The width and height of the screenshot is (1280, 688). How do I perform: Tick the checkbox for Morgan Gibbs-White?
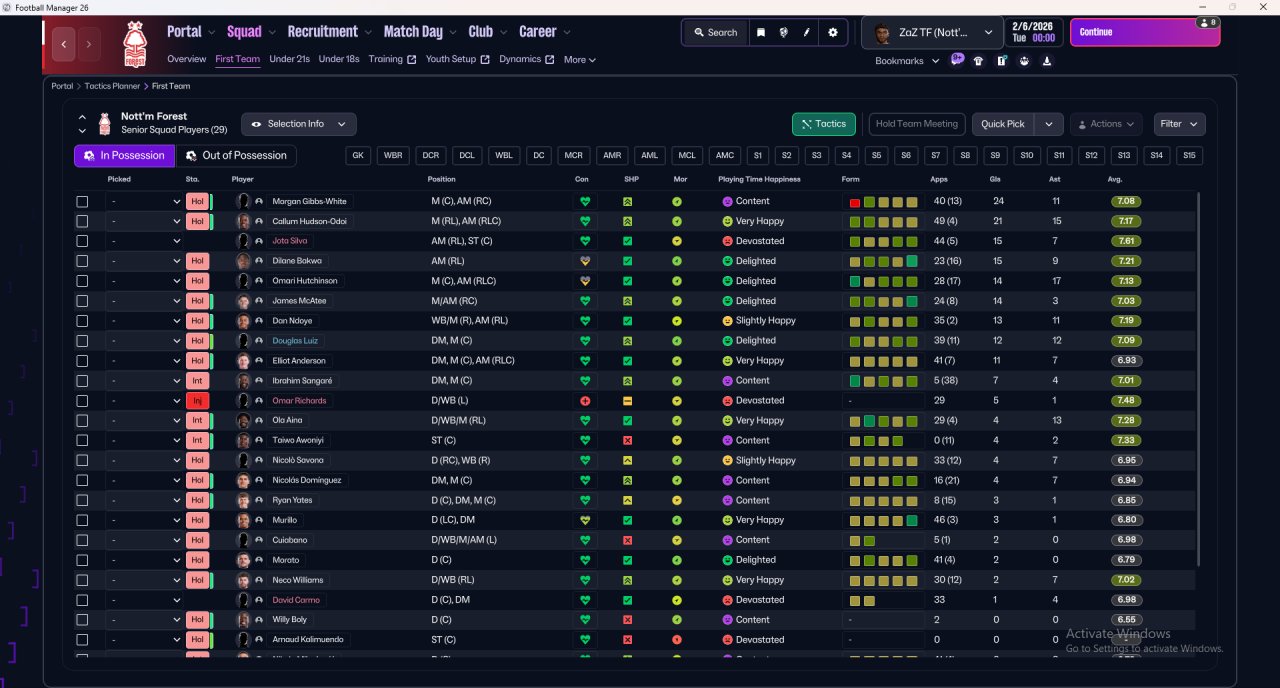click(x=82, y=201)
